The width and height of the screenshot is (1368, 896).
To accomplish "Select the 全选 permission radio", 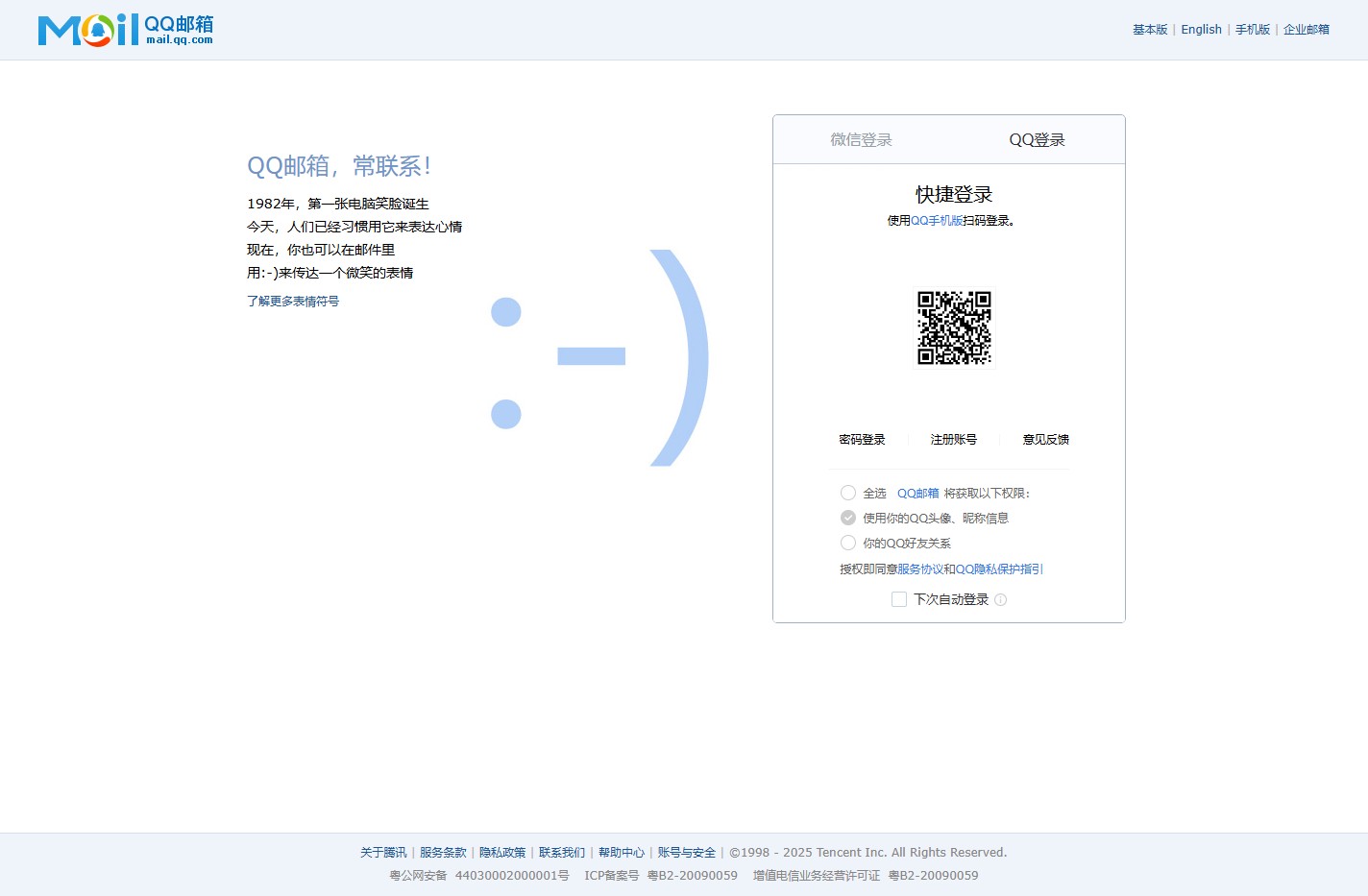I will (x=848, y=493).
